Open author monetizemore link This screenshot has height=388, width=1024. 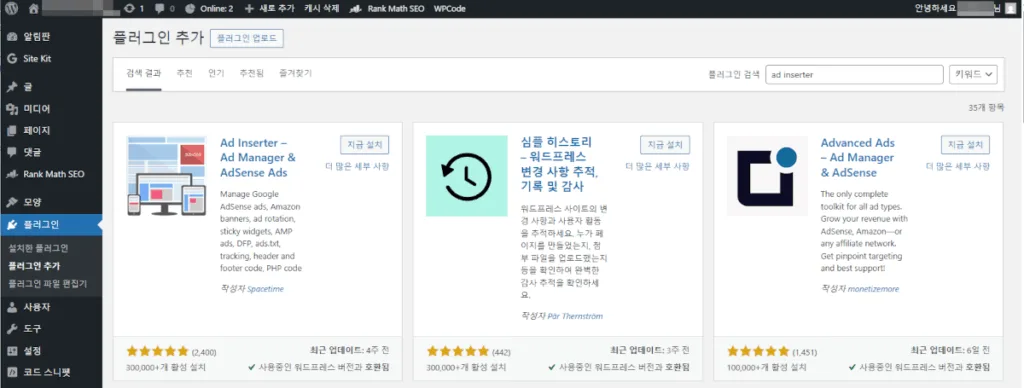(x=873, y=289)
